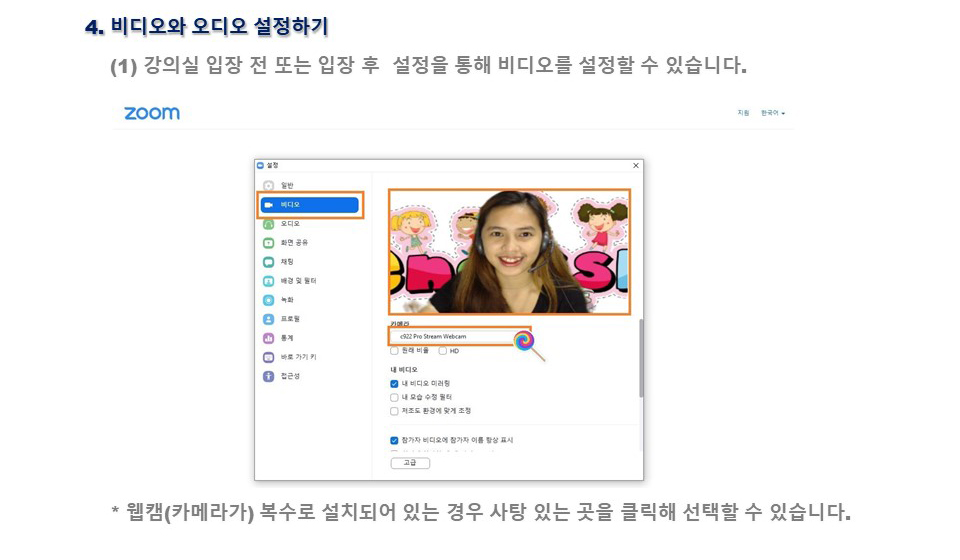Select the 비디오 (Video) camera icon
960x560 pixels.
[268, 205]
